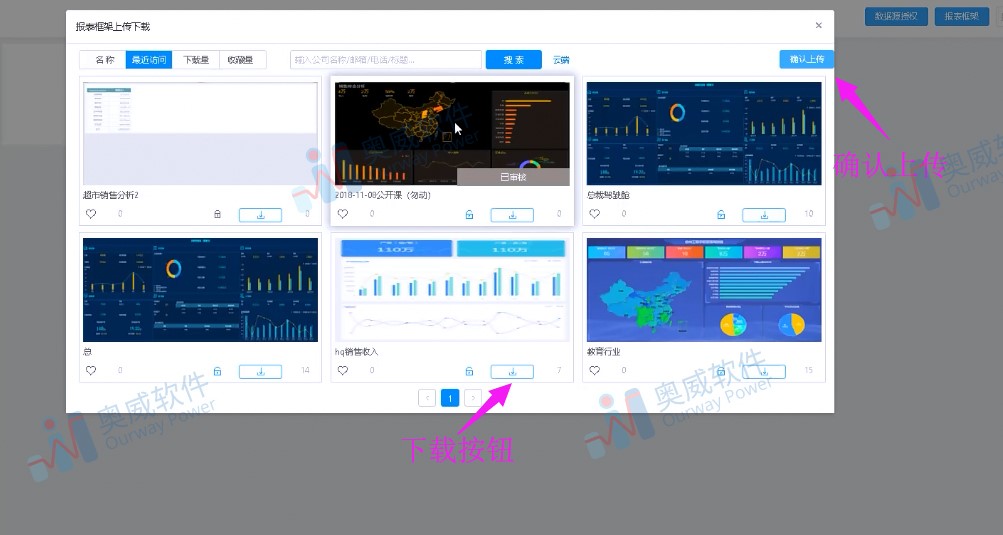Click the title text 教育行业
Screen dimensions: 1003x535
[603, 352]
